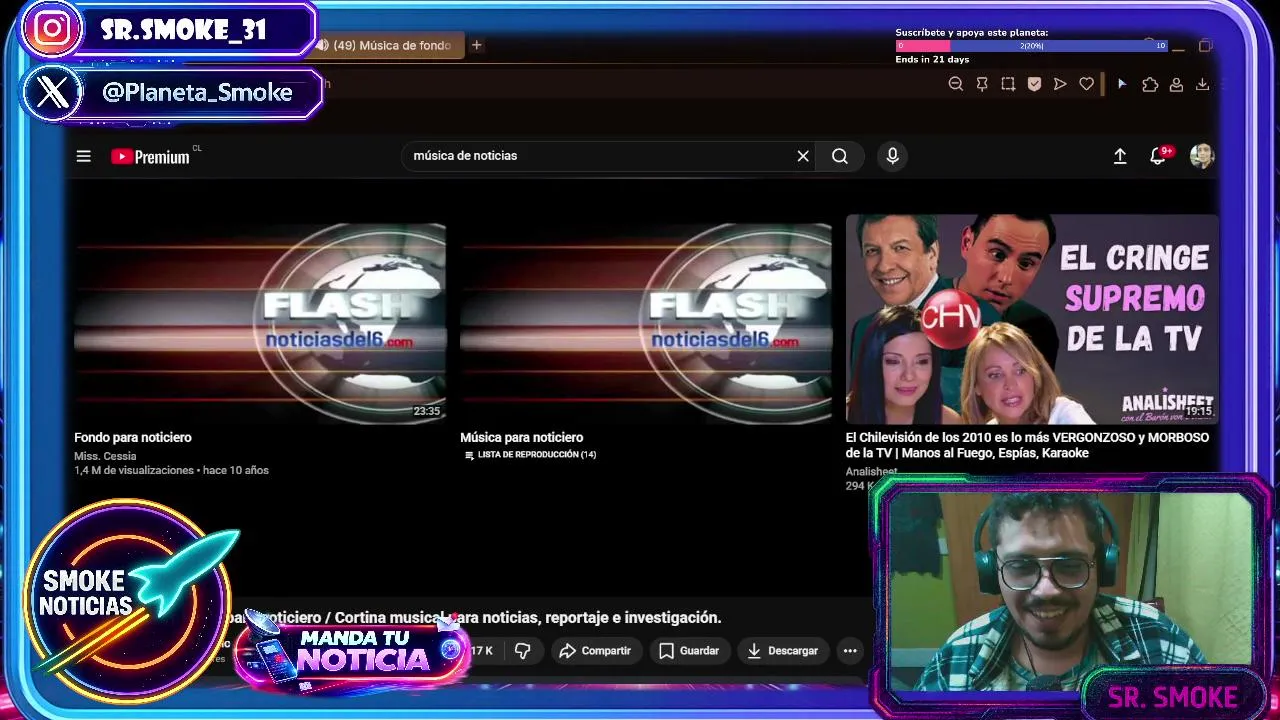The width and height of the screenshot is (1280, 720).
Task: Open the upload/create video icon
Action: pos(1120,156)
